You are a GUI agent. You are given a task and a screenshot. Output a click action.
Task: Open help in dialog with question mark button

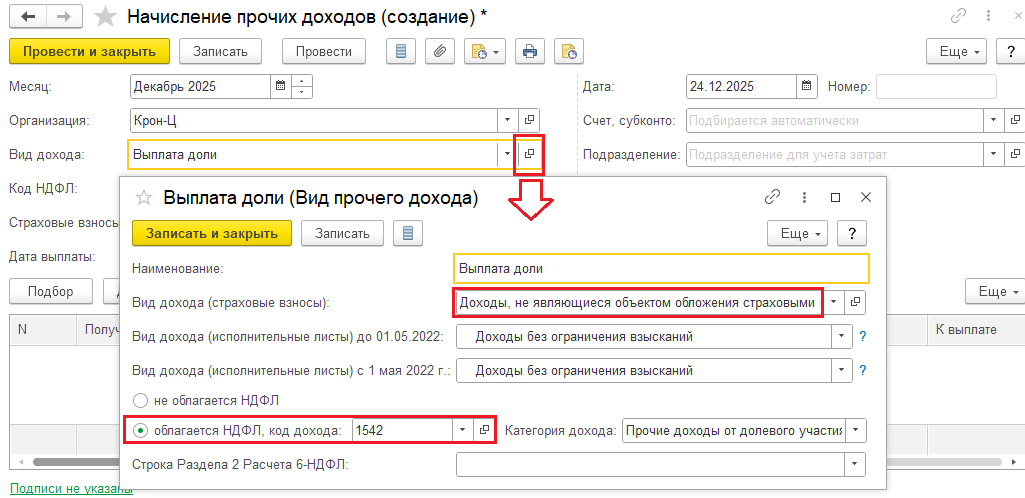point(852,233)
